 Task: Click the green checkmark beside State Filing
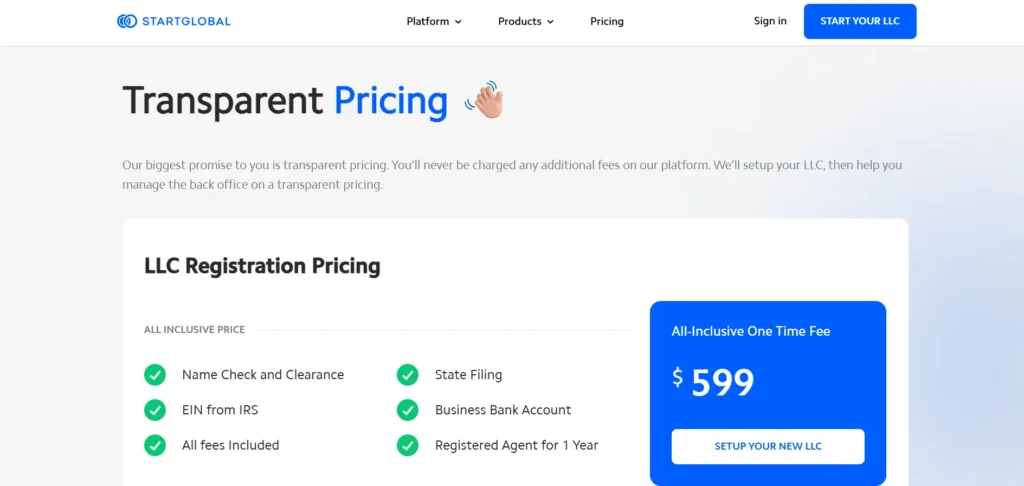click(408, 375)
